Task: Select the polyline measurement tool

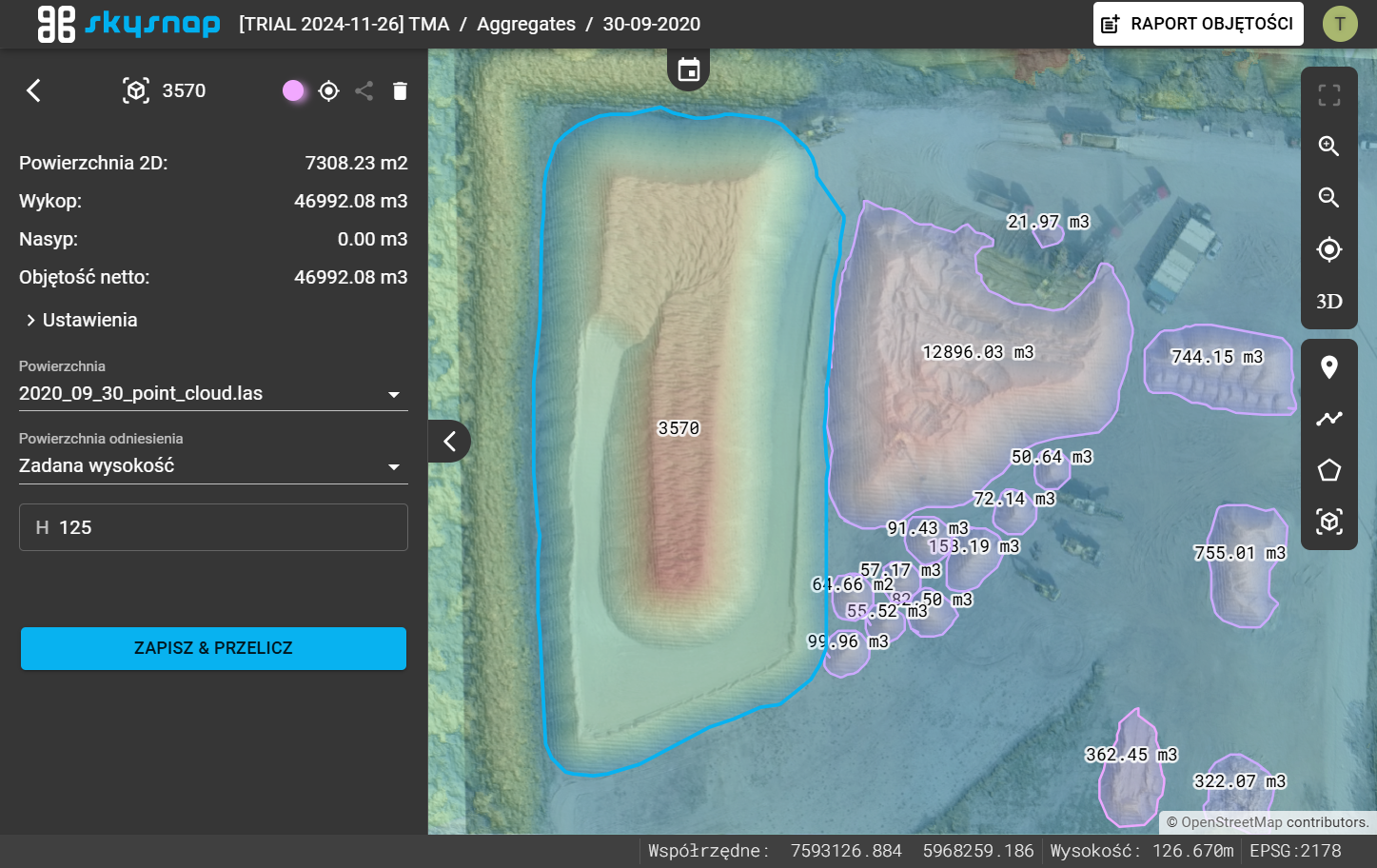Action: pyautogui.click(x=1329, y=418)
